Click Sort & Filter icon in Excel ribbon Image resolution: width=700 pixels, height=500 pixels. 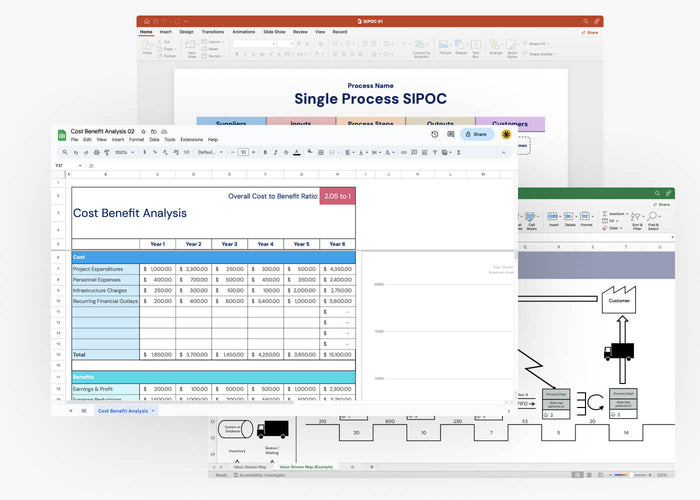637,219
